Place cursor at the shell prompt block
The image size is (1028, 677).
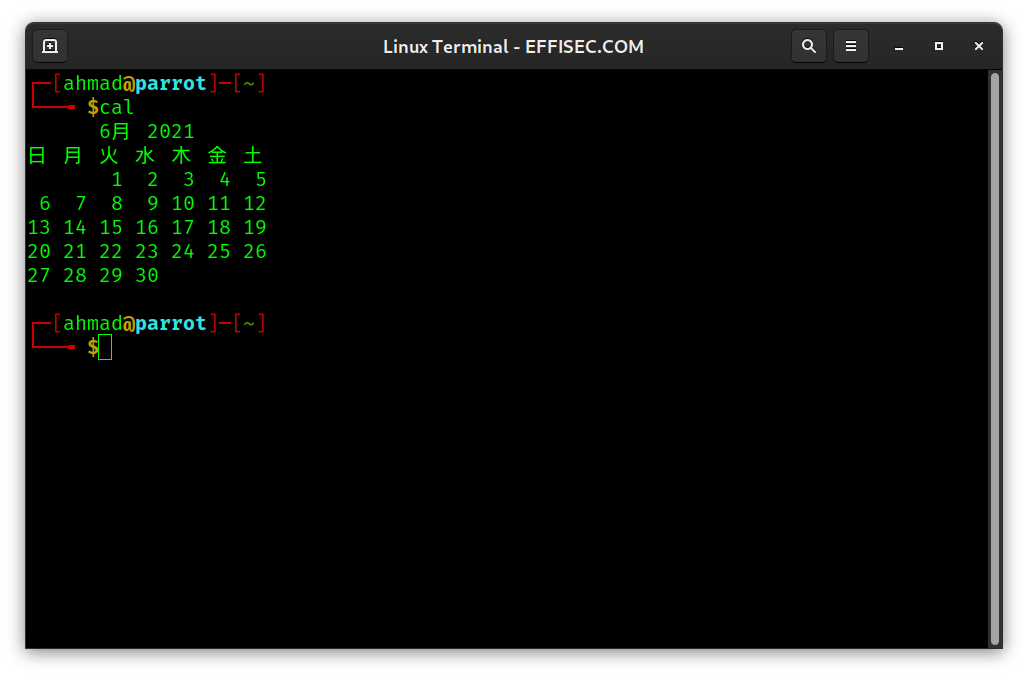point(104,346)
